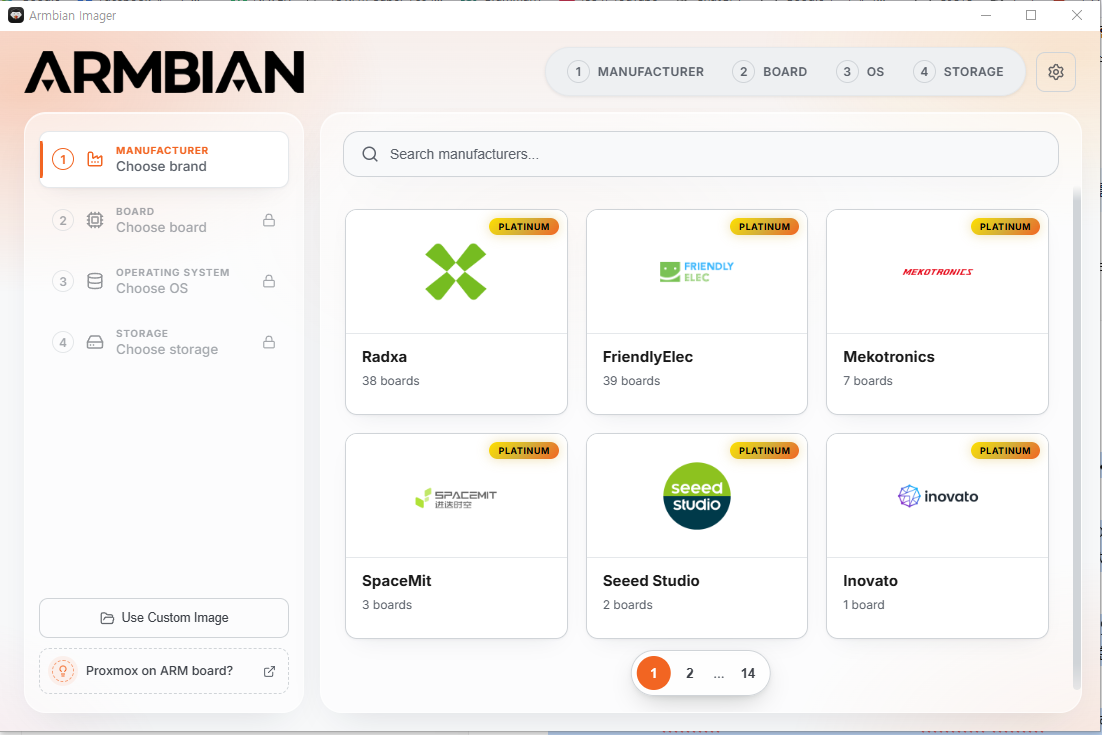Click the chip icon in Board step
The width and height of the screenshot is (1102, 735).
[x=95, y=220]
